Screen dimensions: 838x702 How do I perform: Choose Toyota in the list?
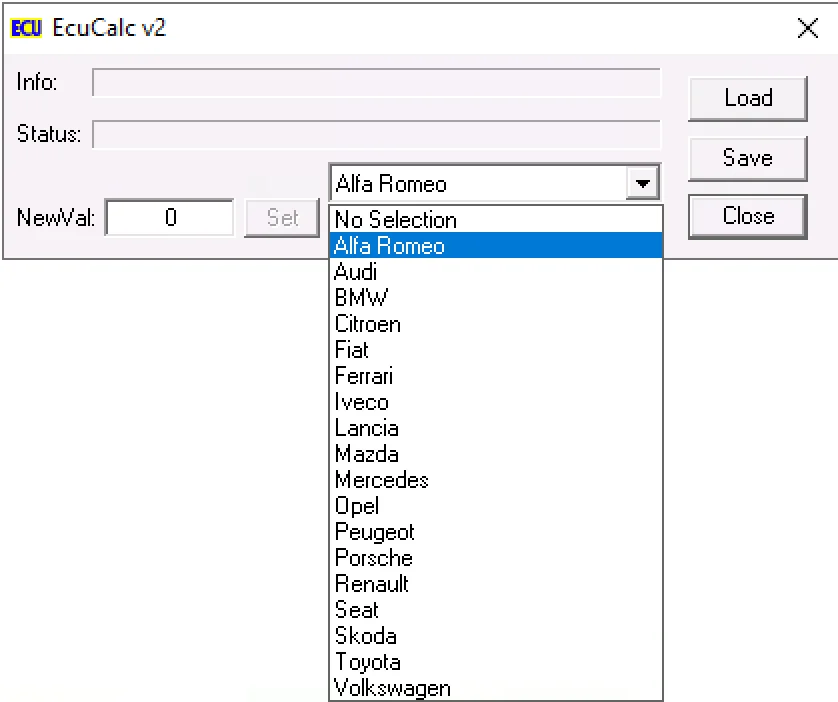pyautogui.click(x=367, y=662)
